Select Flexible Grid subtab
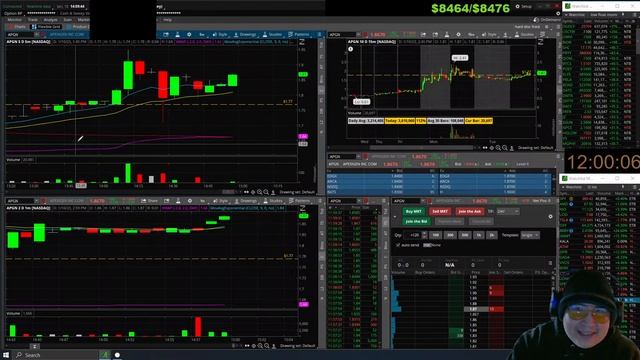Image resolution: width=640 pixels, height=360 pixels. coord(47,27)
